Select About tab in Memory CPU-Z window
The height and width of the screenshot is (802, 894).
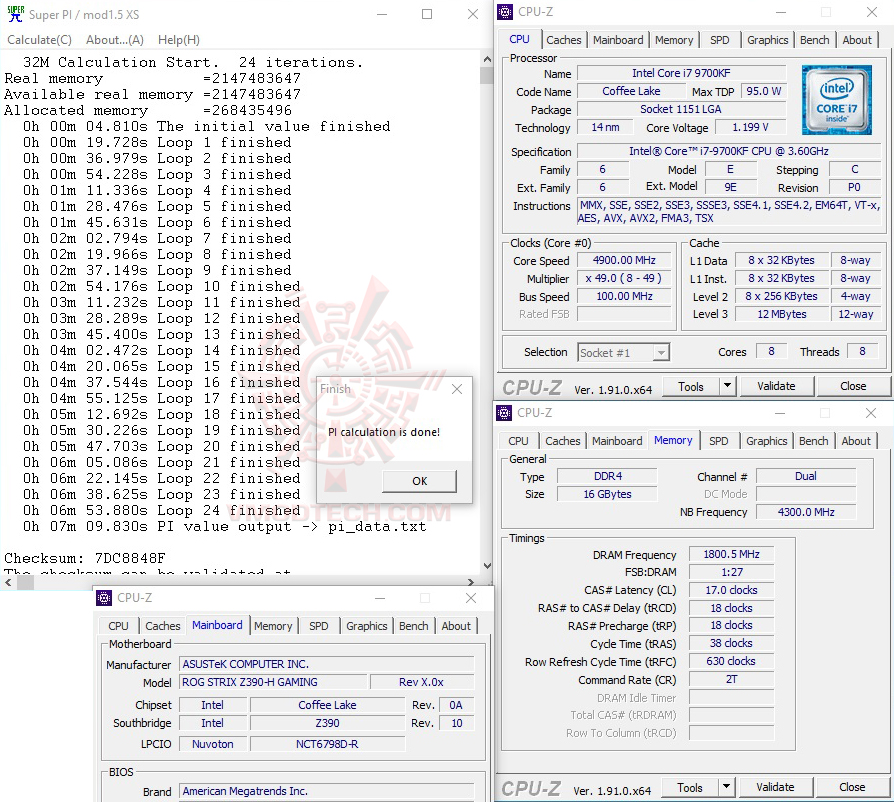[x=856, y=441]
